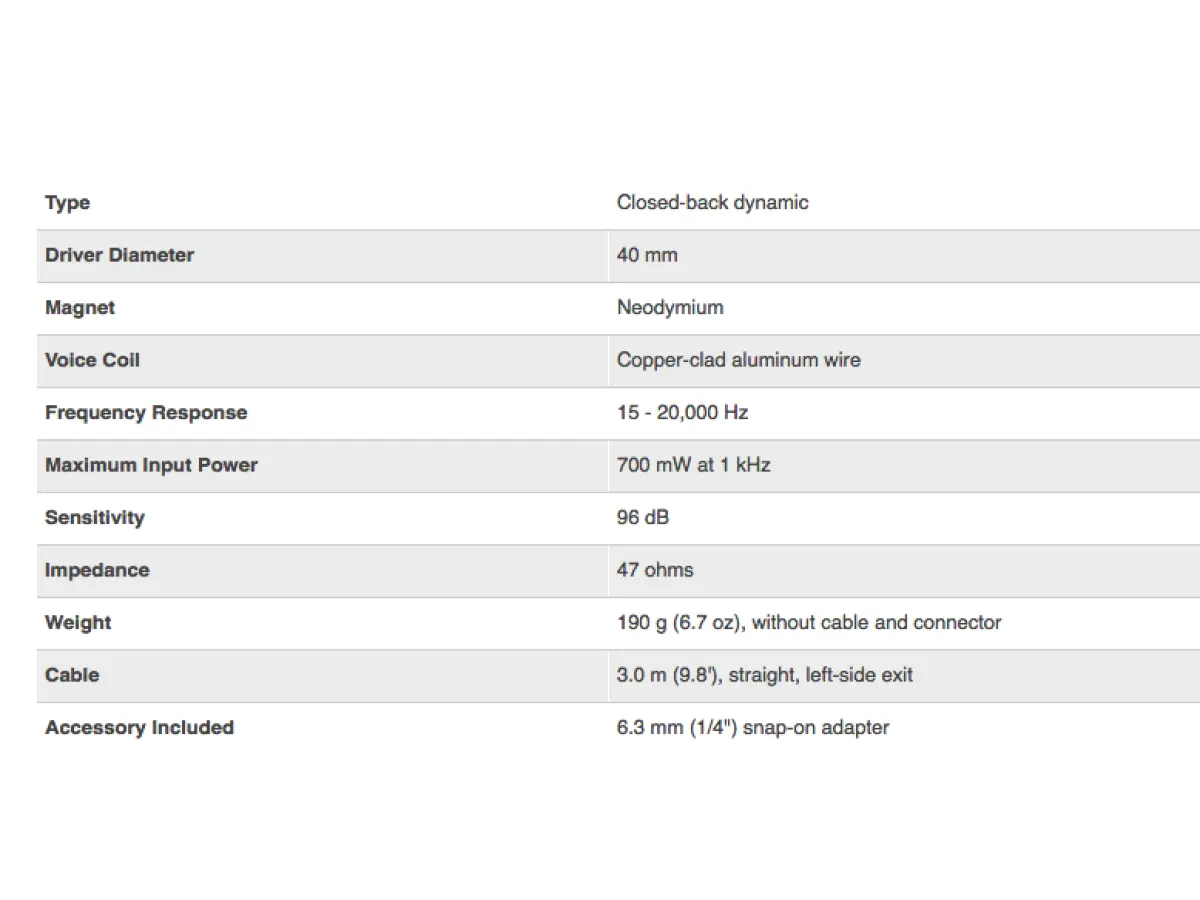Select the 700 mW at 1 kHz value
Screen dimensions: 1200x900
[693, 465]
